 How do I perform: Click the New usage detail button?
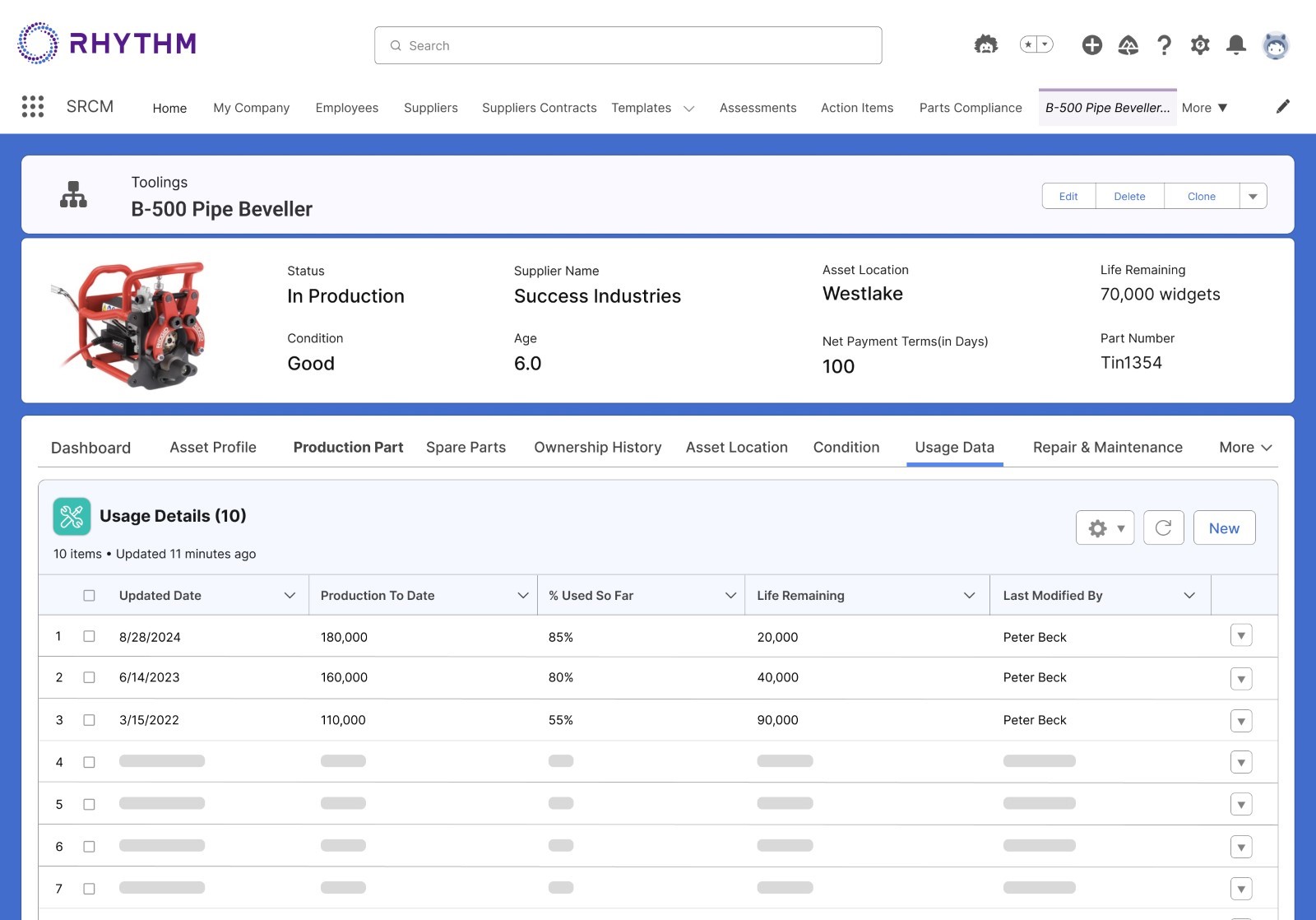click(1224, 528)
